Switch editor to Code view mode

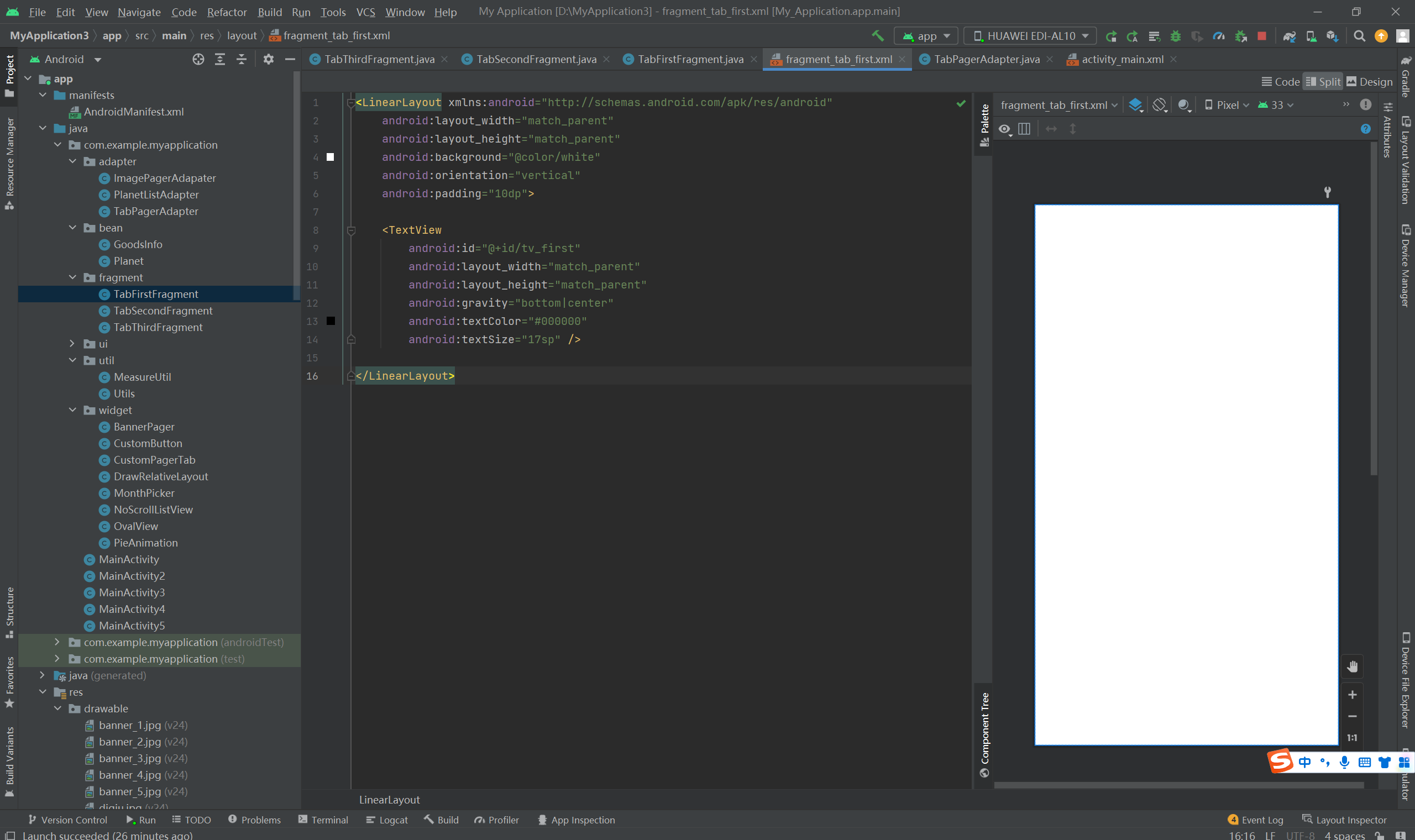[x=1280, y=81]
